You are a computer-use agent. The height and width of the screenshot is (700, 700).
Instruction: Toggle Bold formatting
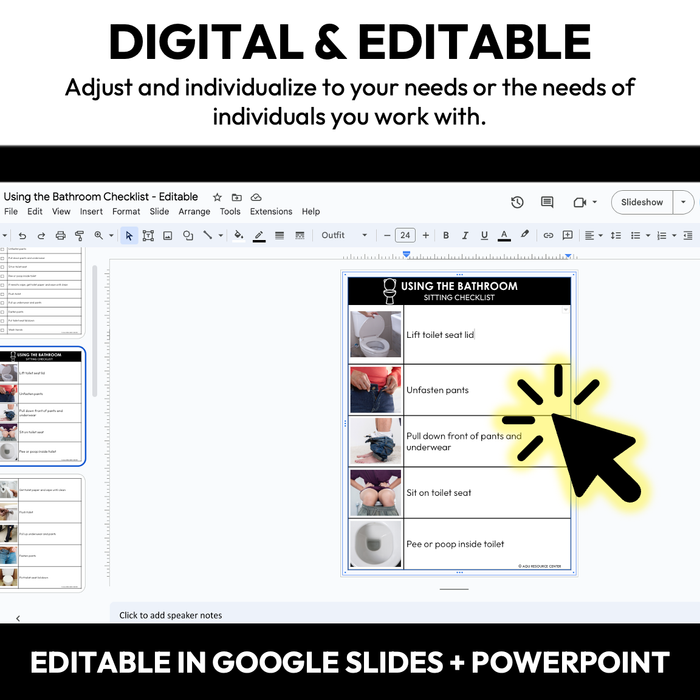pyautogui.click(x=446, y=236)
